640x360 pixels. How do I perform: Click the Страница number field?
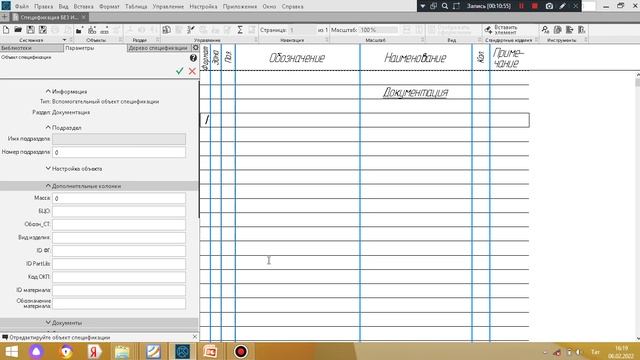click(302, 30)
